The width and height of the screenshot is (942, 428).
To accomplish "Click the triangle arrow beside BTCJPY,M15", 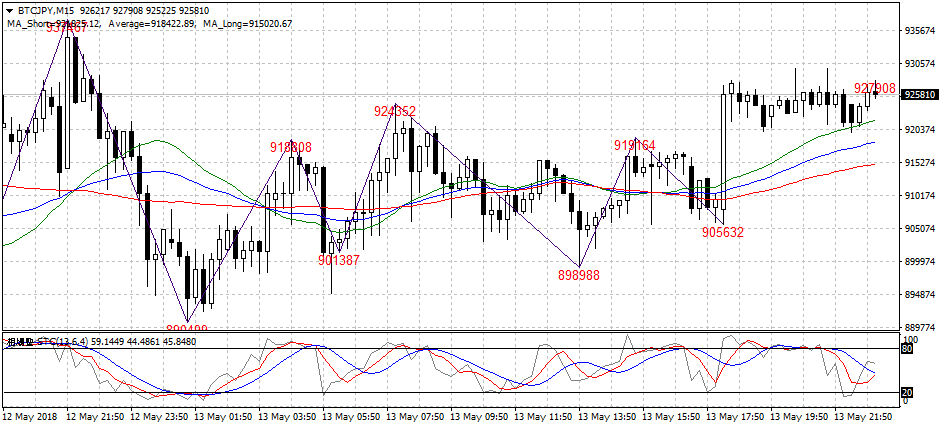I will coord(9,10).
